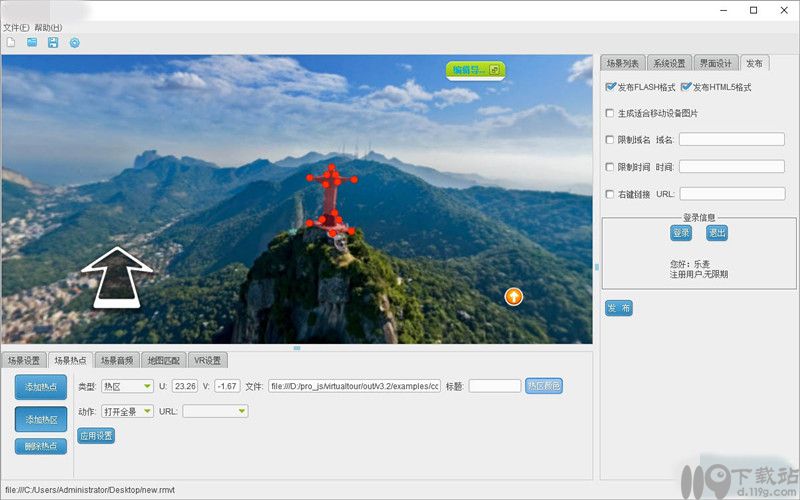Select the red hot-area polygon on the statue

pos(331,201)
